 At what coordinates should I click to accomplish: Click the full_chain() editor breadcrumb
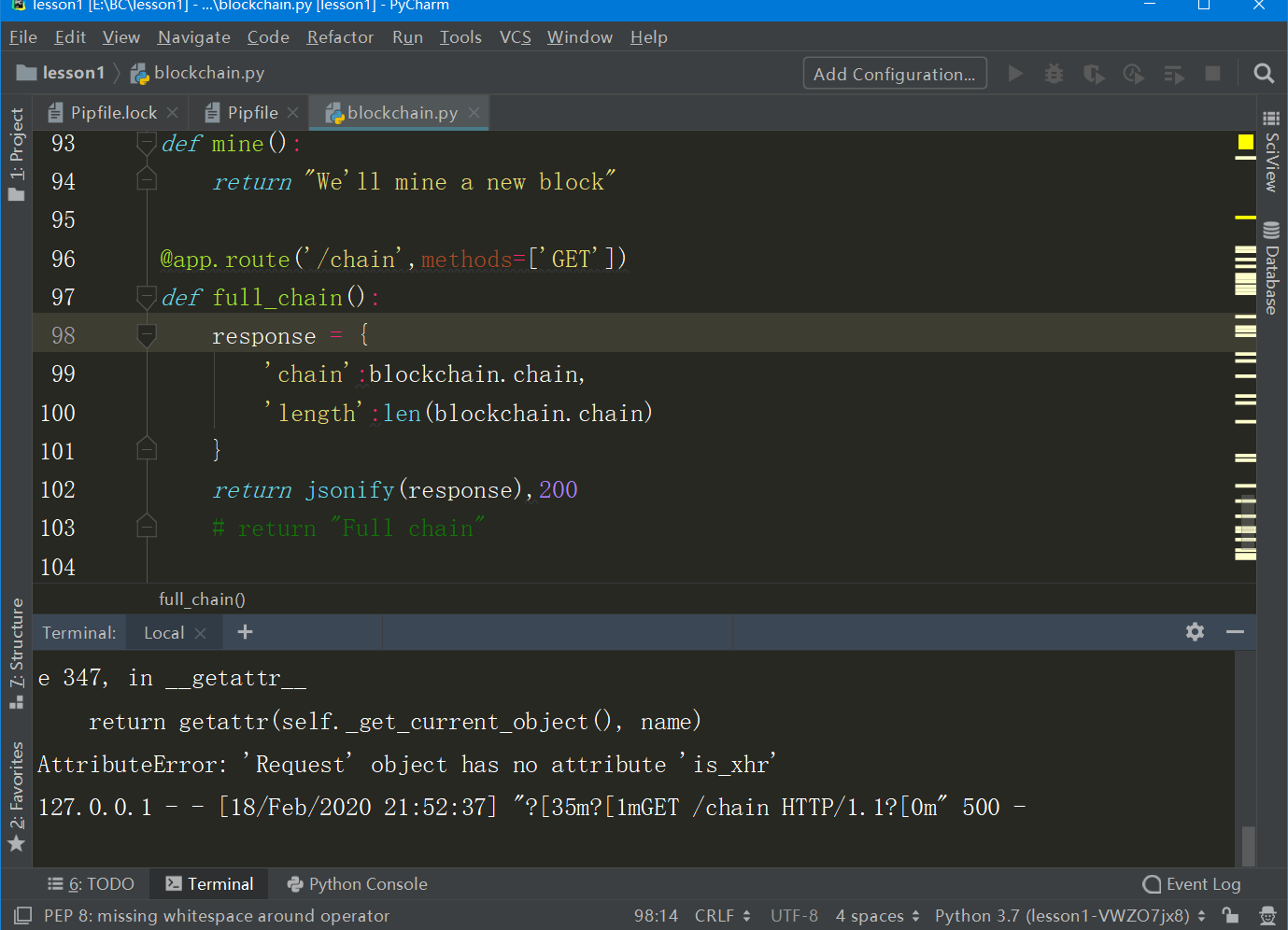[202, 599]
